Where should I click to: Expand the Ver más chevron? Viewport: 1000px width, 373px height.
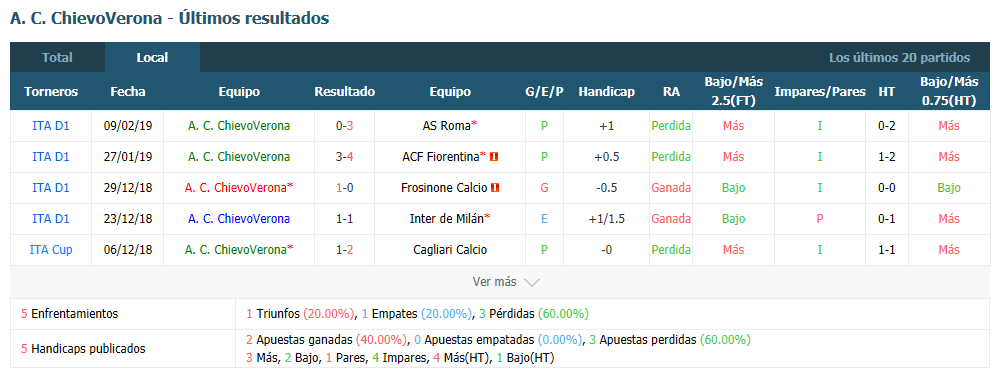[532, 282]
